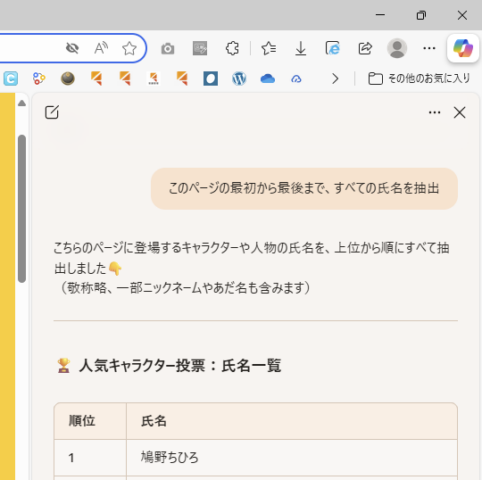Open Copilot pane more options ellipsis
482x480 pixels.
pyautogui.click(x=434, y=112)
